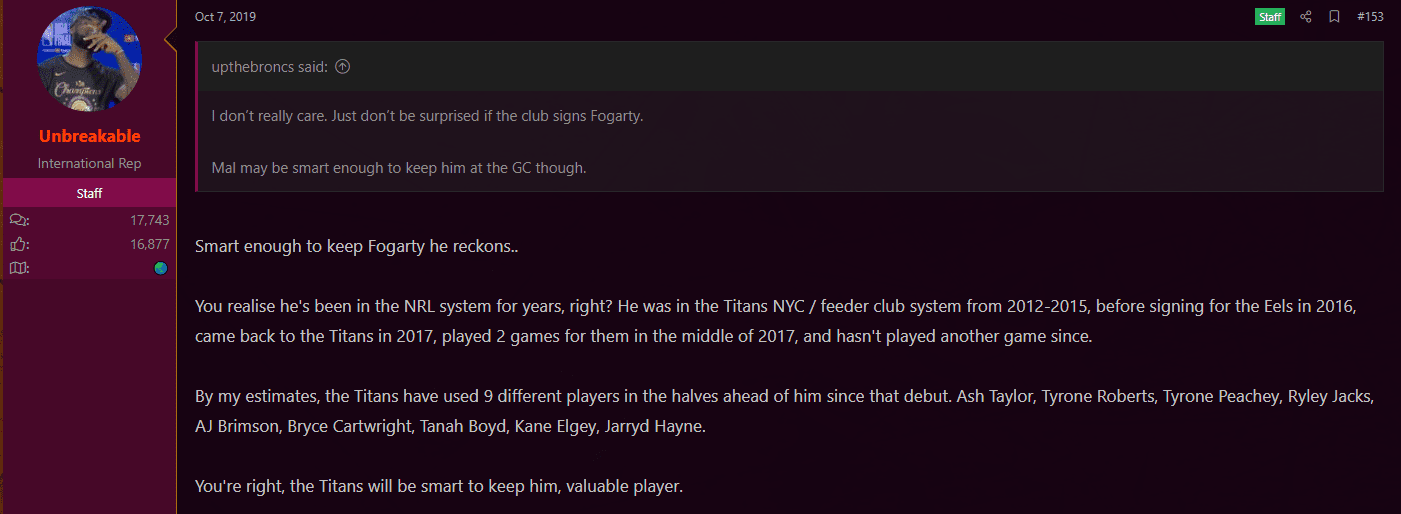1401x514 pixels.
Task: Click the up-arrow icon beside upthebroncs said
Action: (x=343, y=67)
